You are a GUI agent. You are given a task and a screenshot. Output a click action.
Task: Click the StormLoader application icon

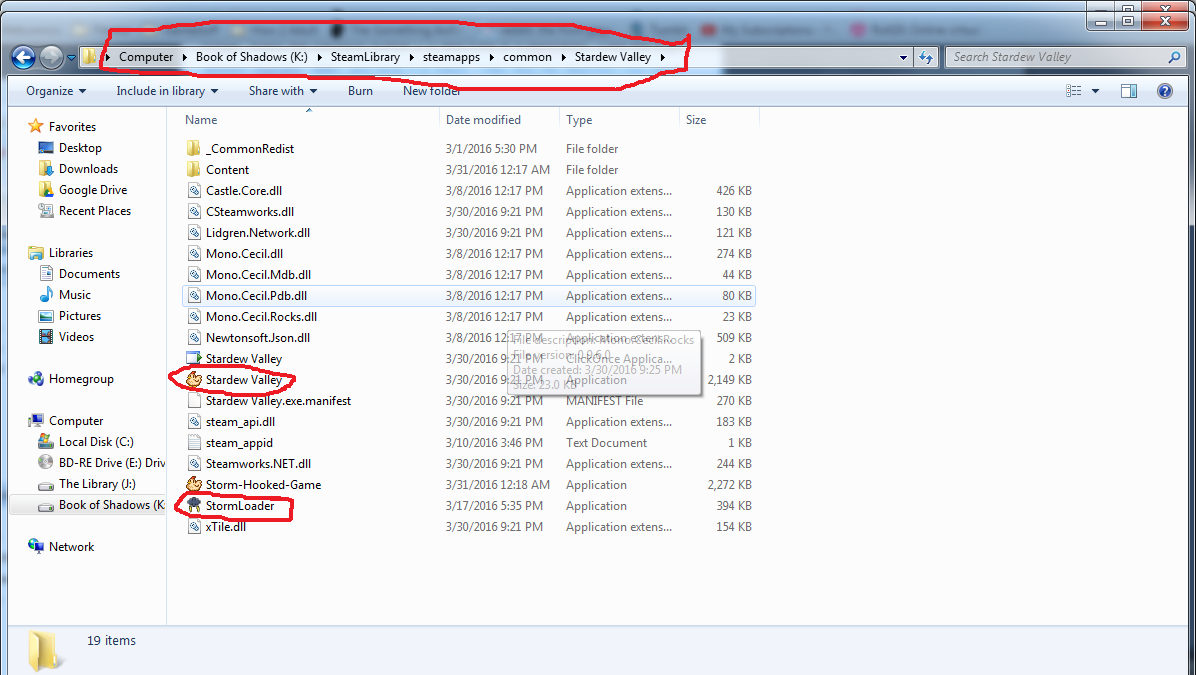[195, 506]
